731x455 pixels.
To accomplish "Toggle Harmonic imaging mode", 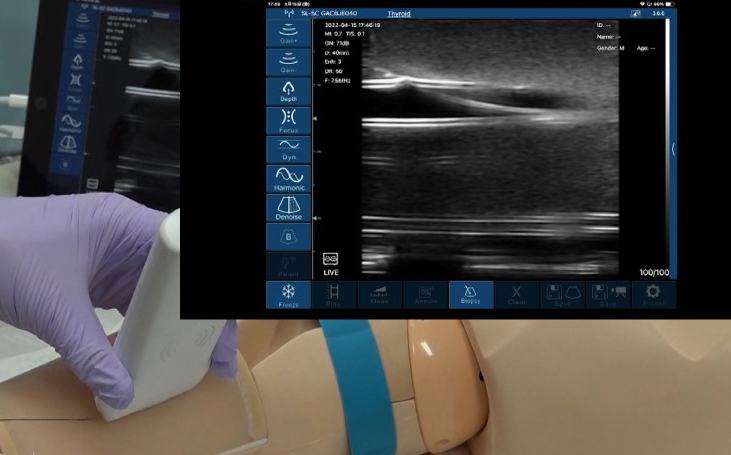I will pos(289,179).
